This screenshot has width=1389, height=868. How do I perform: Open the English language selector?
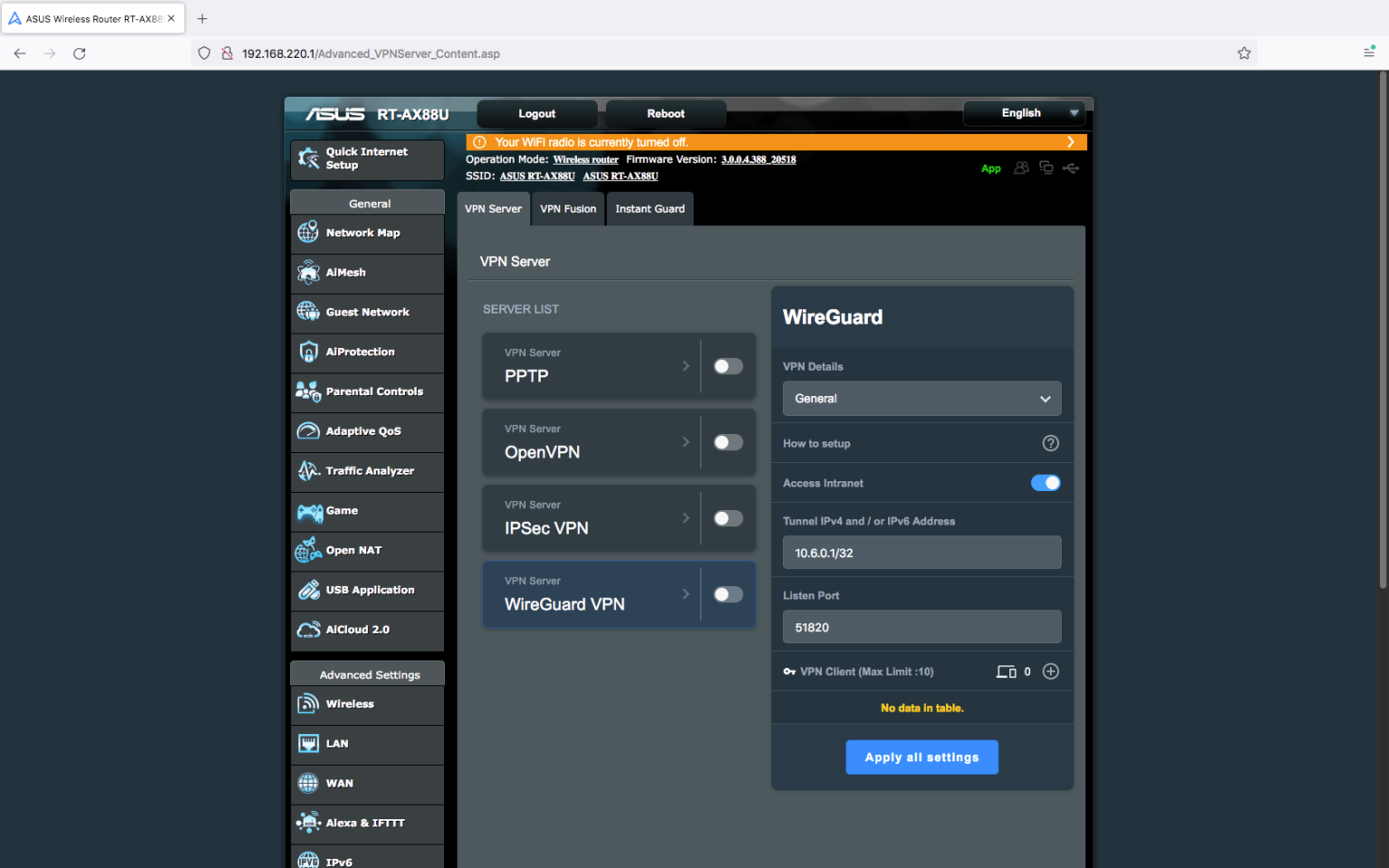pyautogui.click(x=1023, y=113)
